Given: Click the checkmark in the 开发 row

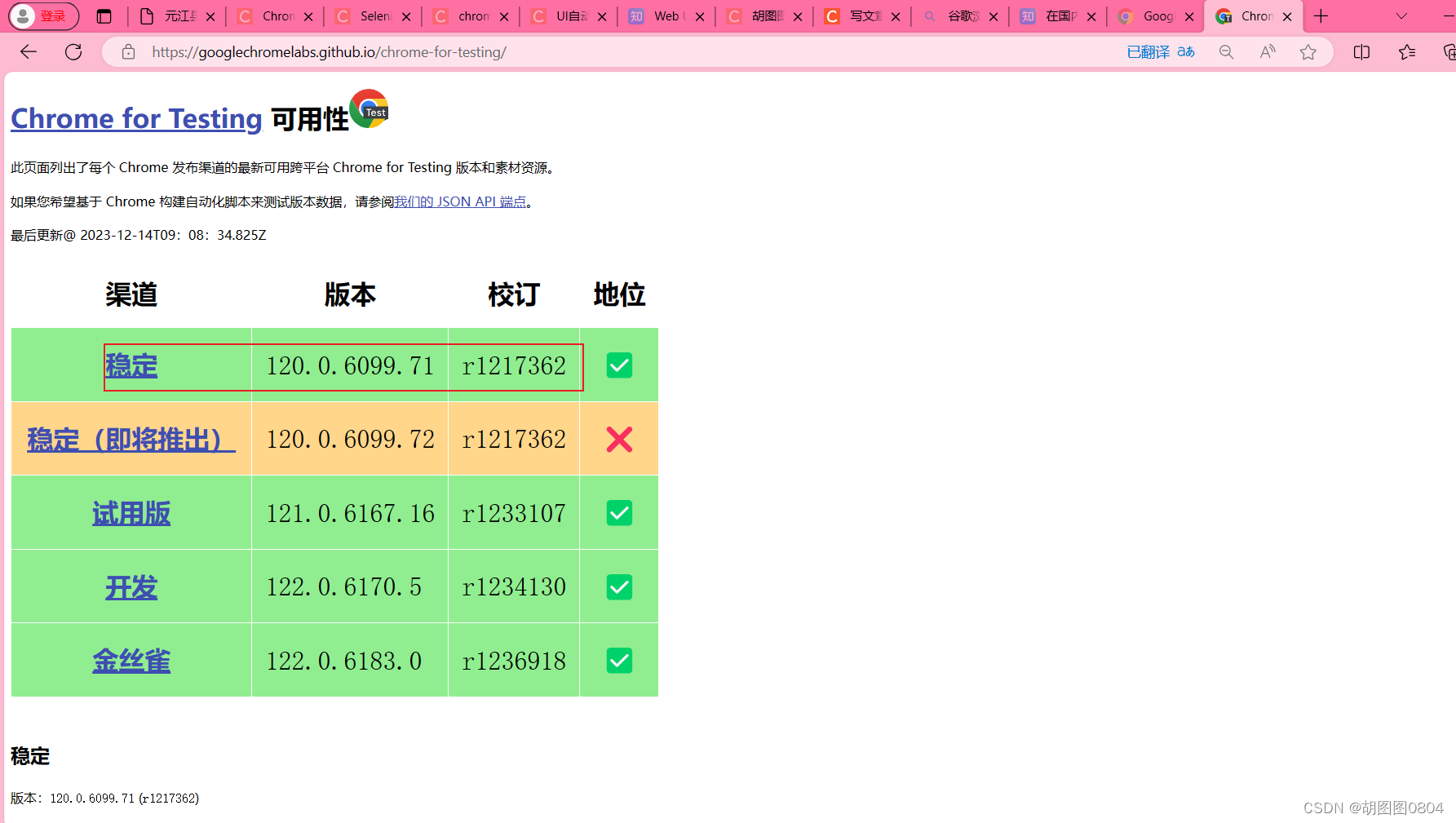Looking at the screenshot, I should tap(619, 586).
